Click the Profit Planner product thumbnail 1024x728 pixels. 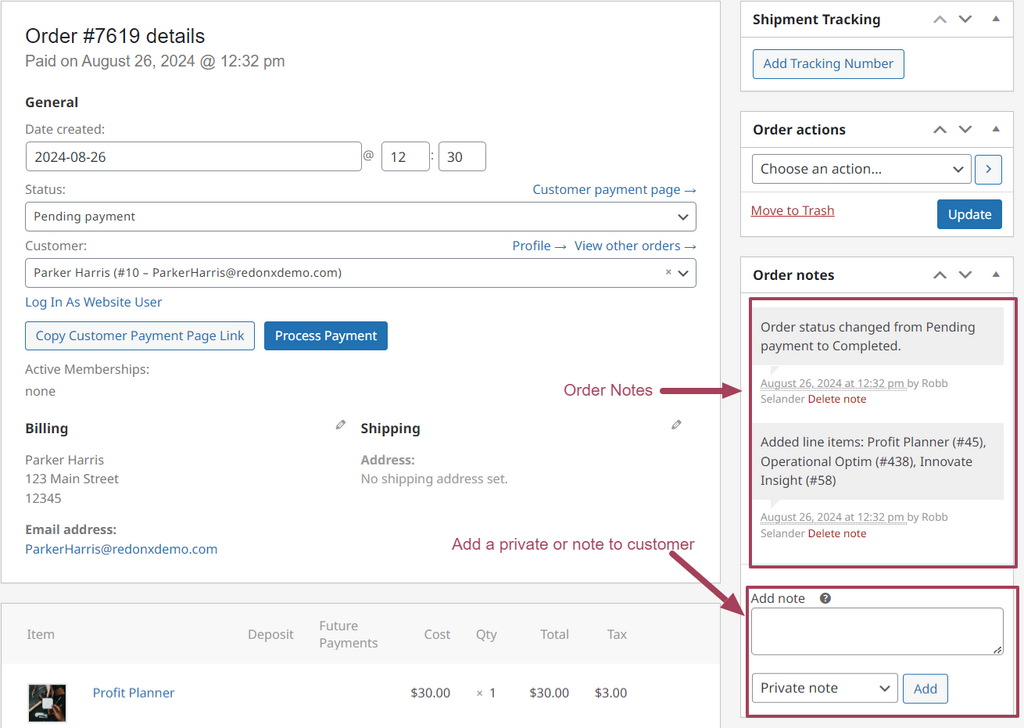[x=47, y=702]
